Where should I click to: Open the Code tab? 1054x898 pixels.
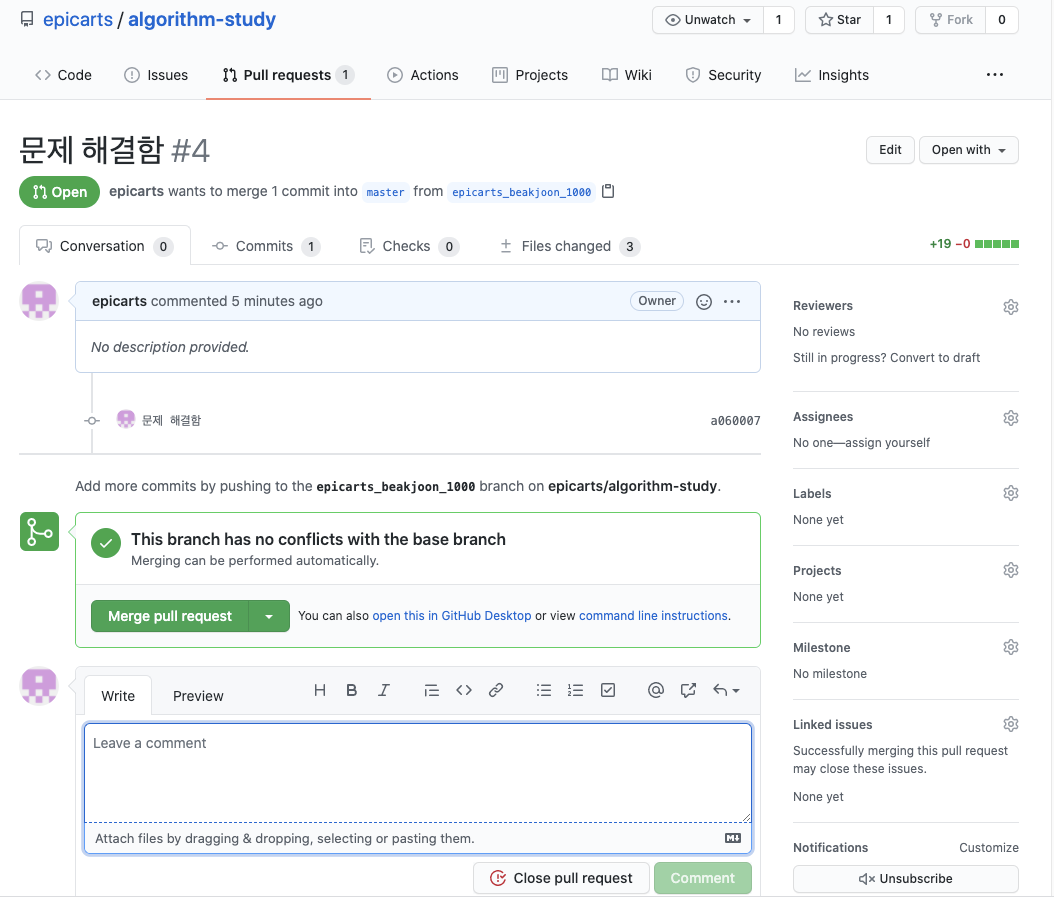(x=63, y=75)
